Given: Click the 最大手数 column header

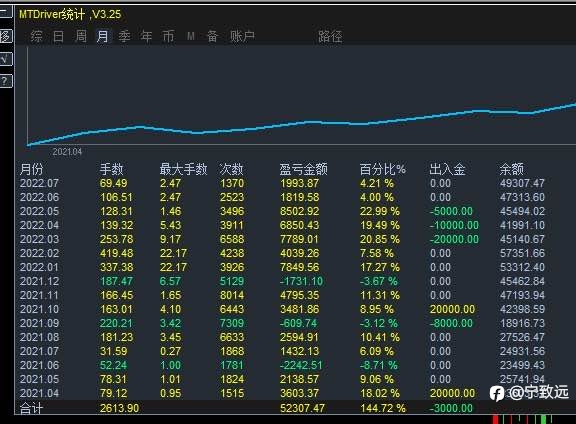Looking at the screenshot, I should click(183, 169).
